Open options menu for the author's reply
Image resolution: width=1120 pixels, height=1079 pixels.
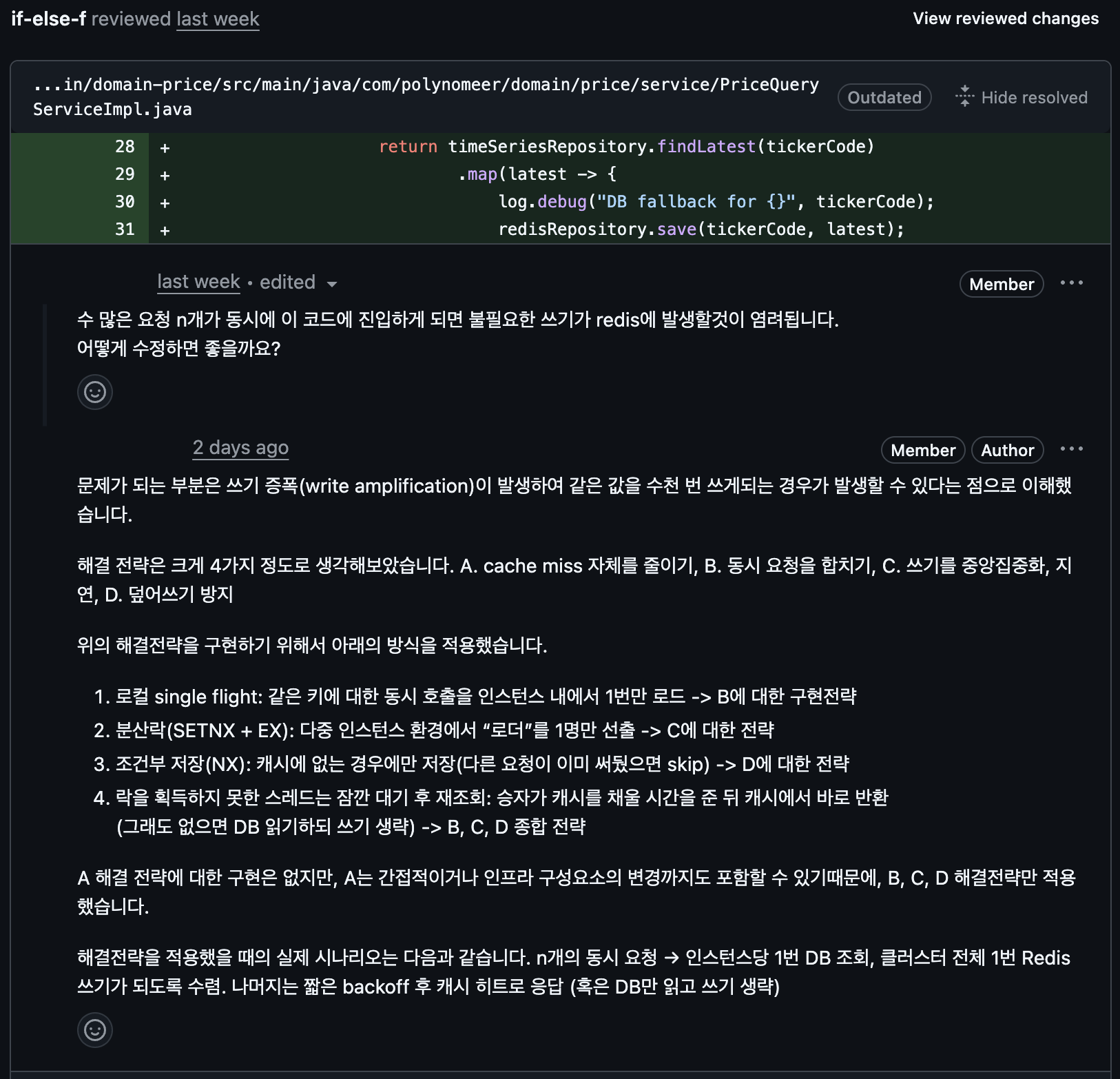(1071, 449)
